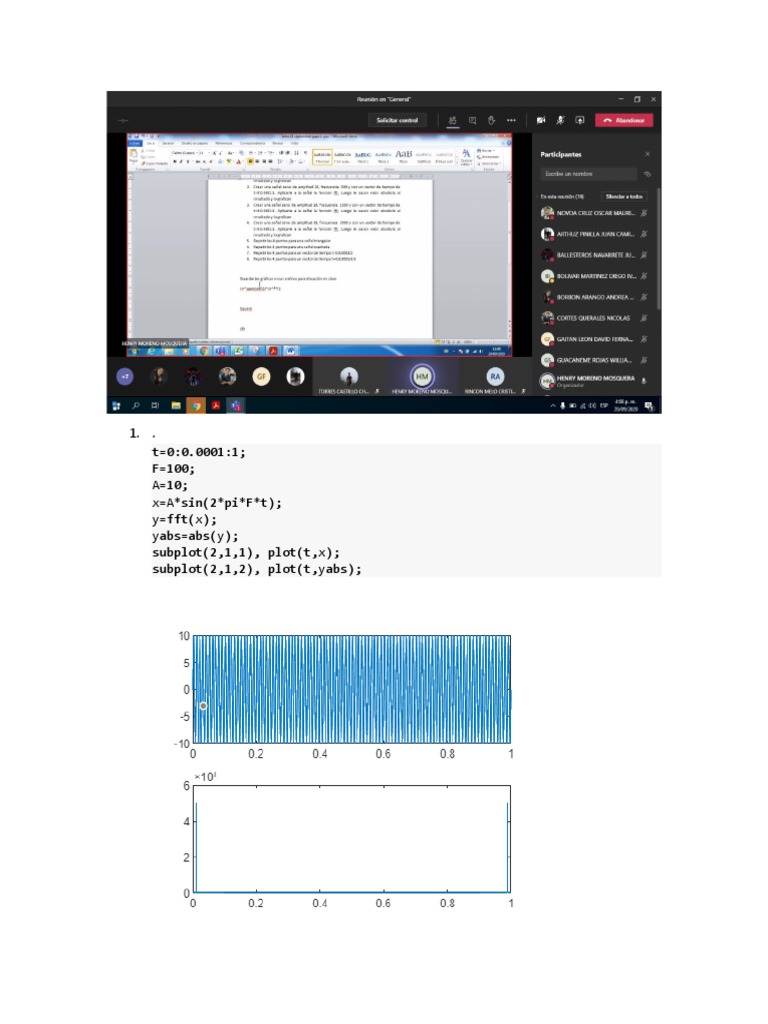Viewport: 768px width, 1024px height.
Task: Open the notification center icon
Action: click(x=648, y=406)
